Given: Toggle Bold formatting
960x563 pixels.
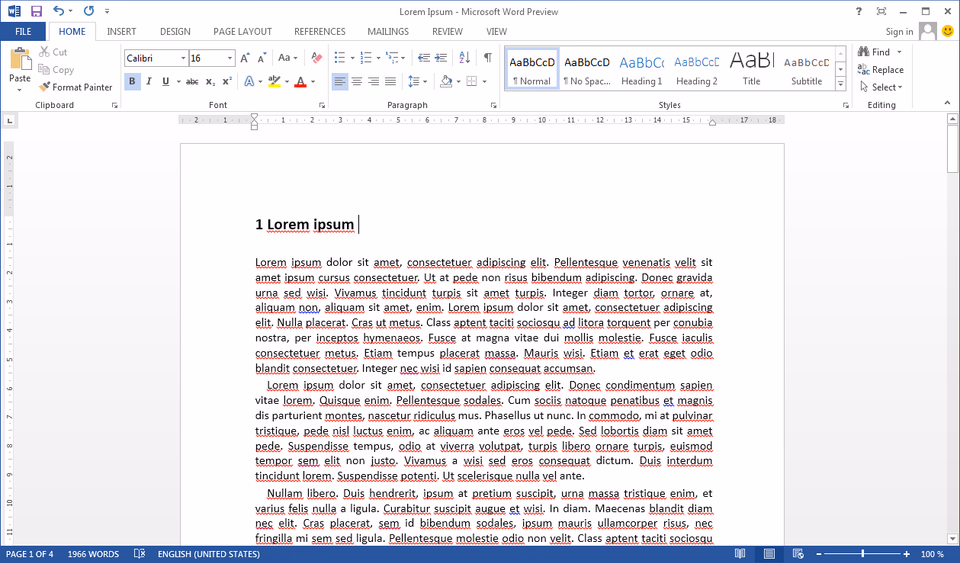Looking at the screenshot, I should pos(132,81).
